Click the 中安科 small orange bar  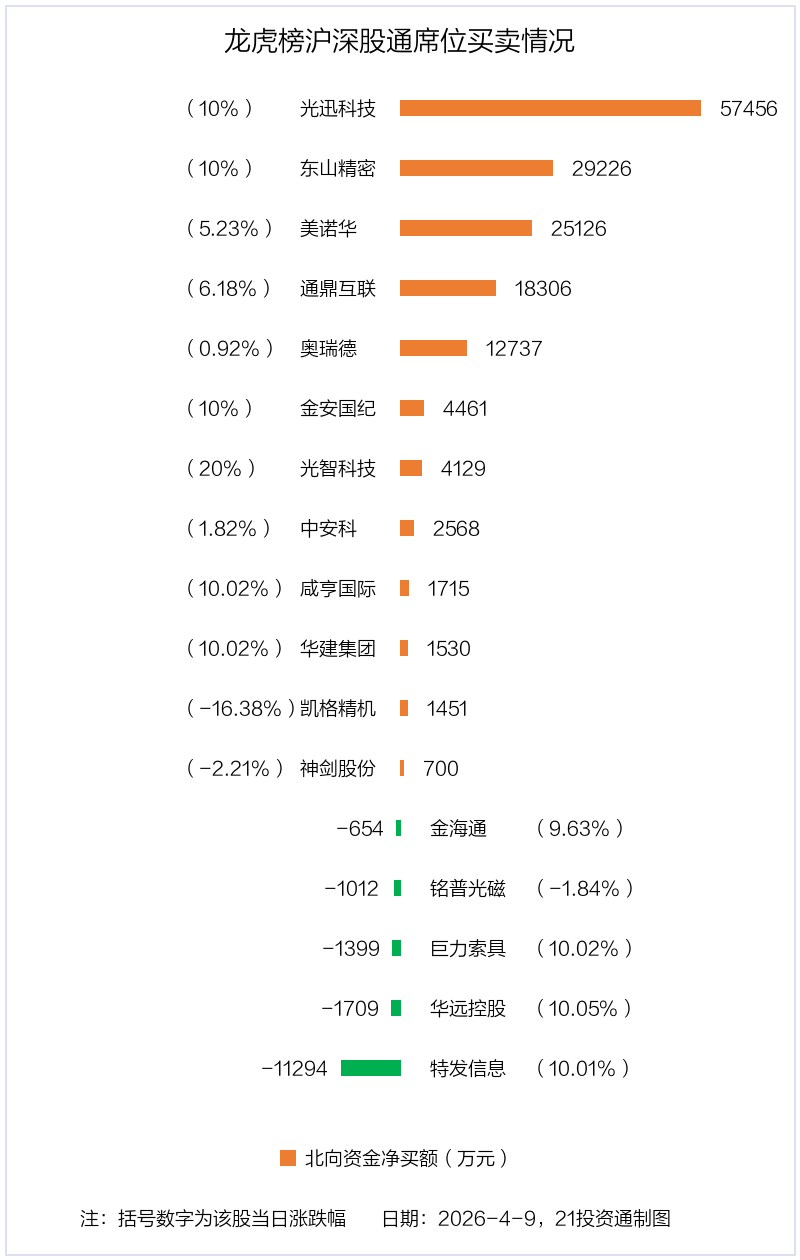tap(407, 528)
